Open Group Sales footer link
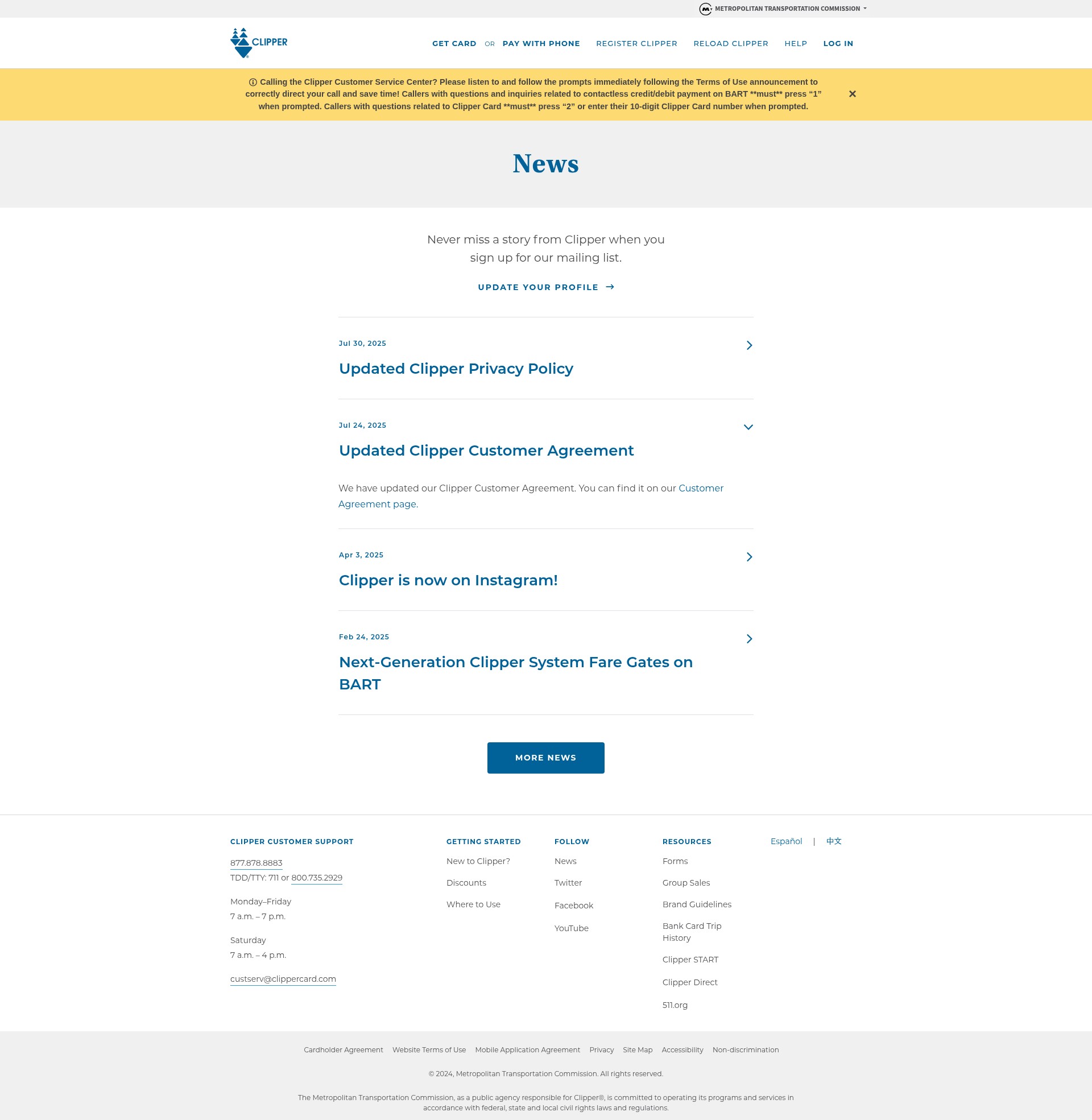This screenshot has width=1092, height=1120. coord(686,883)
